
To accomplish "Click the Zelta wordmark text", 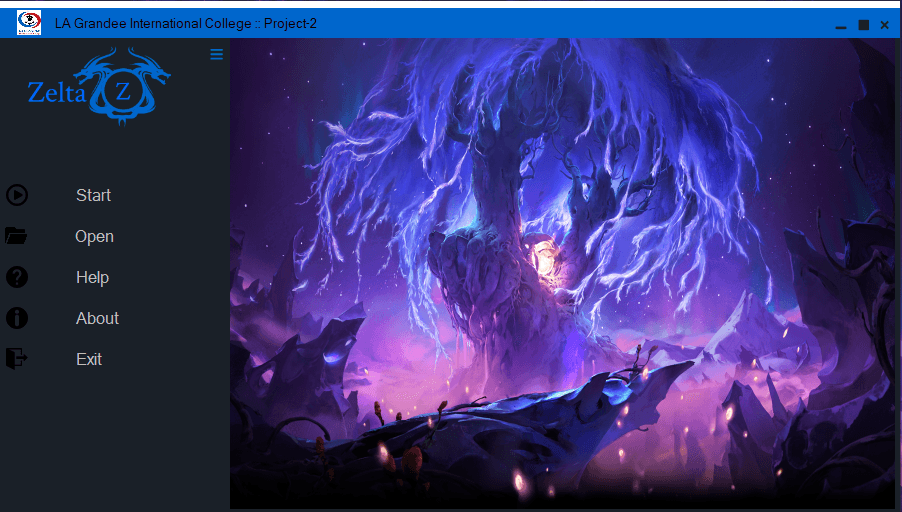I will tap(52, 93).
